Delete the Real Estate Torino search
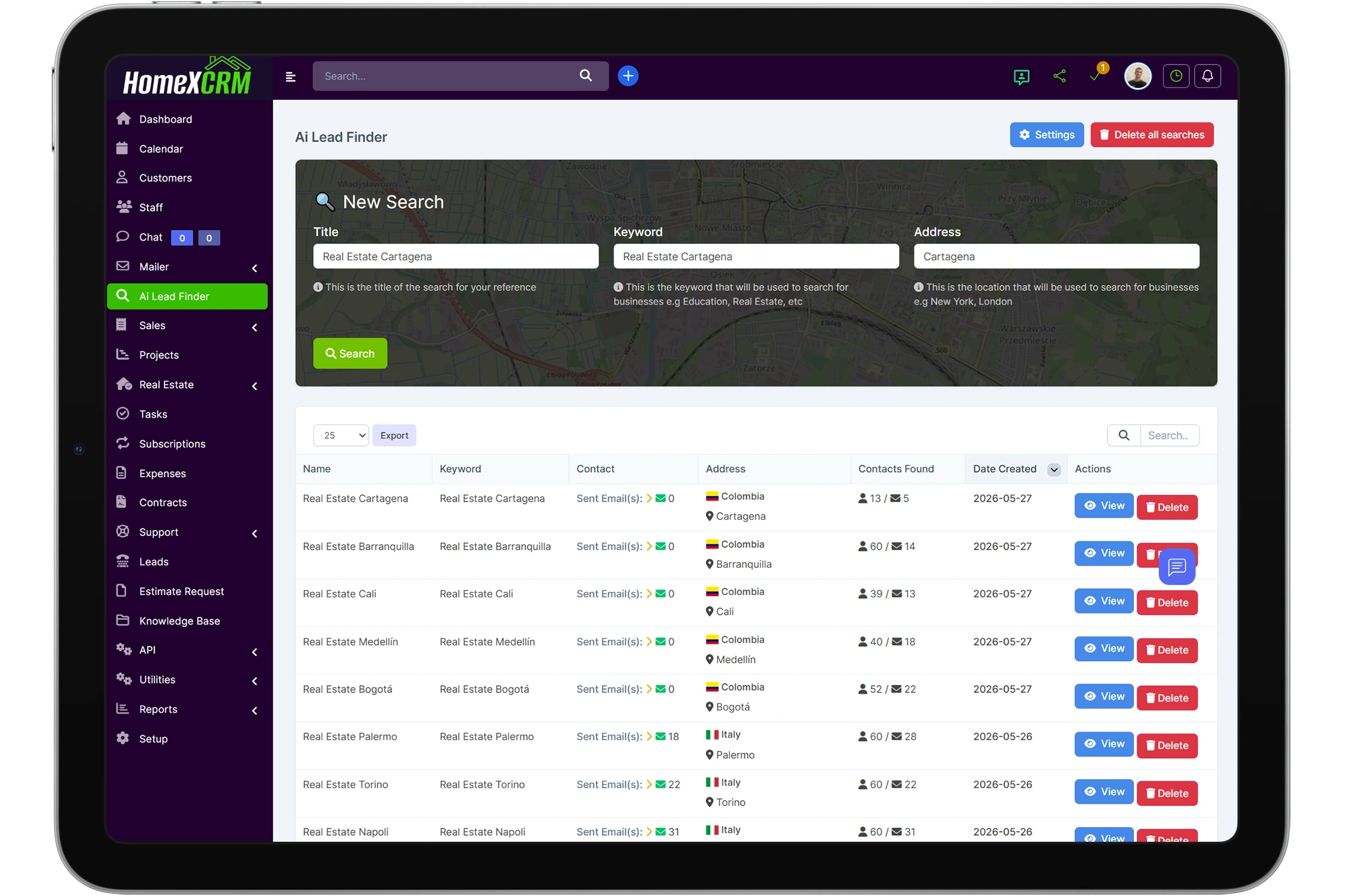The width and height of the screenshot is (1349, 896). pos(1167,794)
